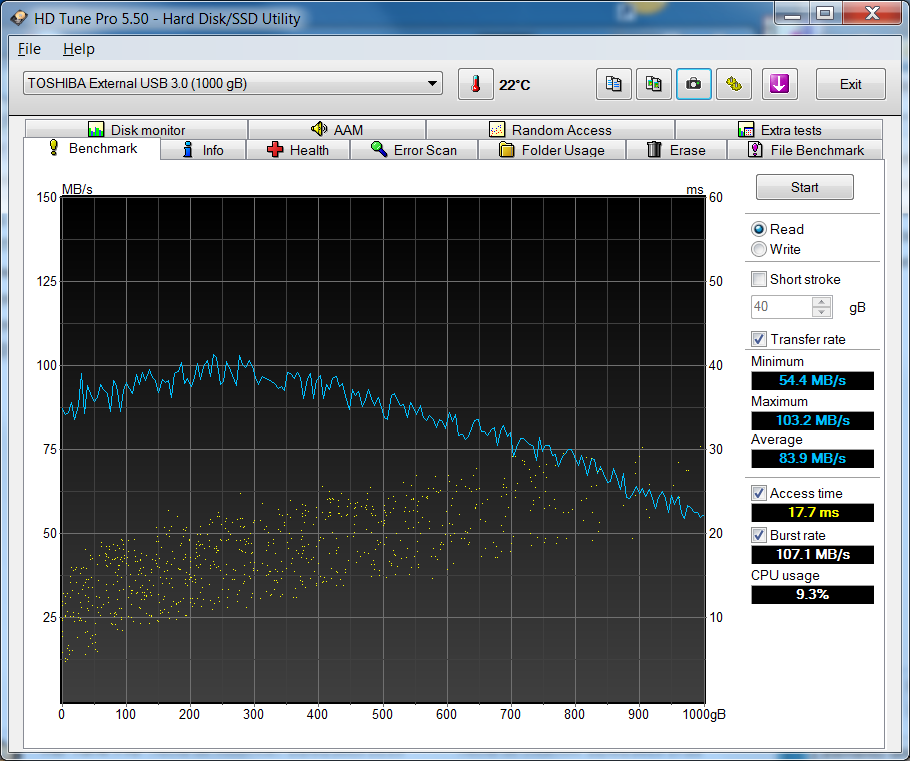Click the HD Tune Pro title bar icon
This screenshot has height=761, width=910.
click(x=19, y=18)
